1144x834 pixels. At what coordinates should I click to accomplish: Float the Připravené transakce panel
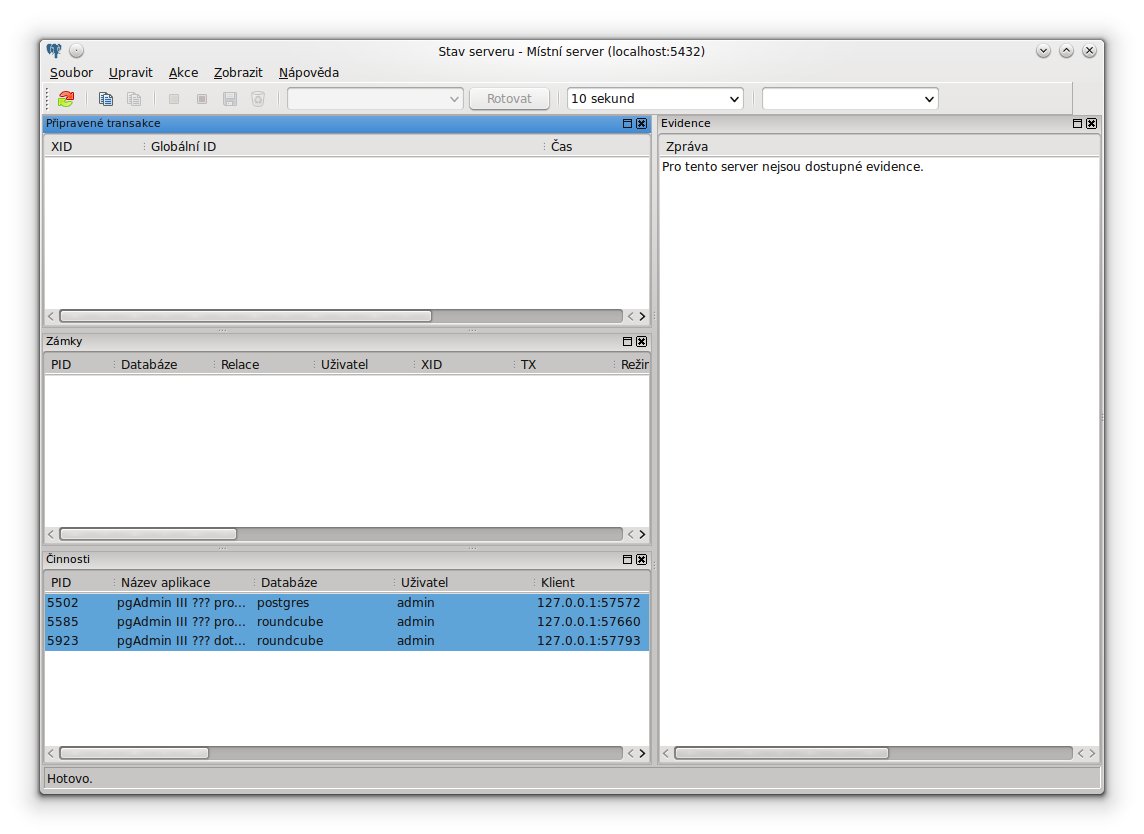coord(627,123)
